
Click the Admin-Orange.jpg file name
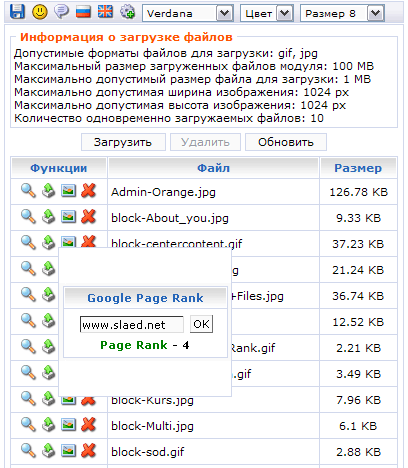click(x=163, y=192)
